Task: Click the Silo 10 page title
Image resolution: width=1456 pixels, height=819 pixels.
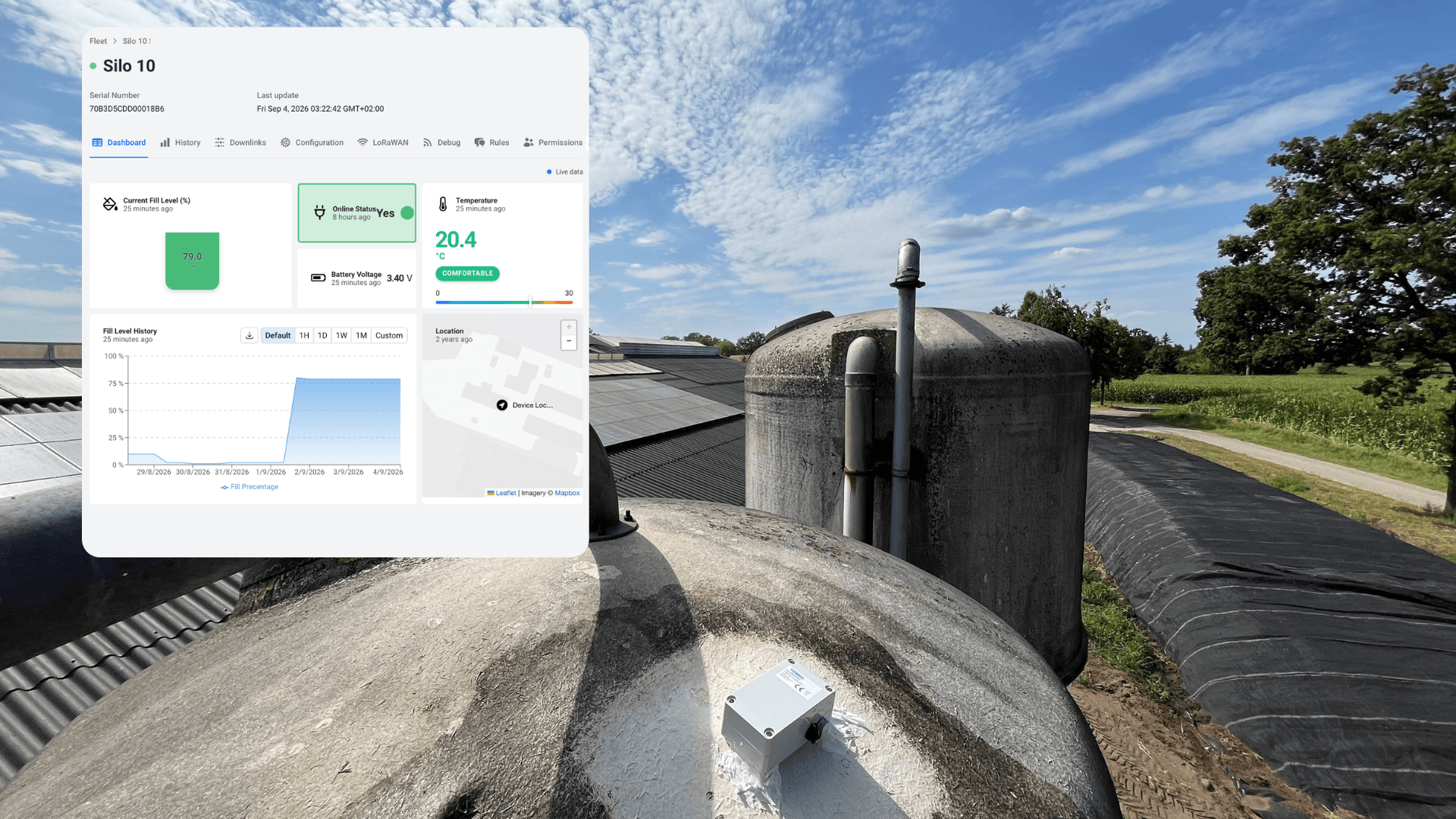Action: (129, 66)
